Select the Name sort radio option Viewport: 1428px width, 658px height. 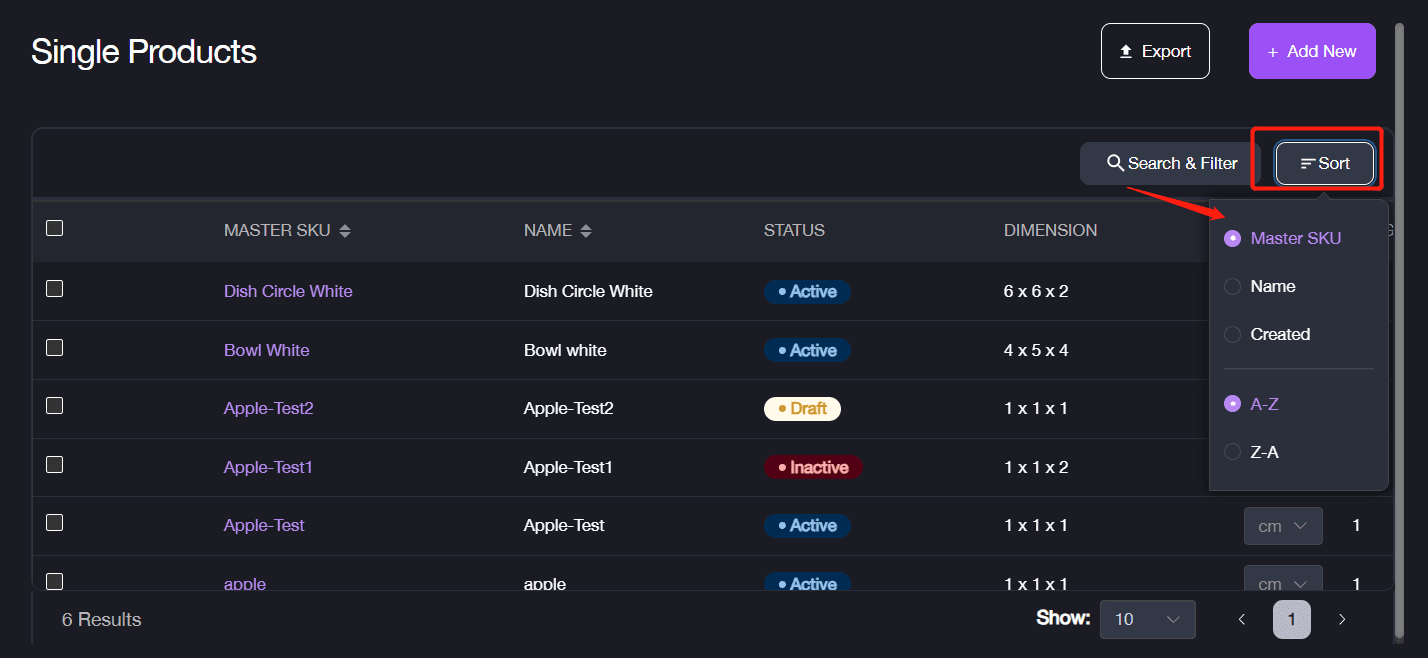click(1233, 287)
